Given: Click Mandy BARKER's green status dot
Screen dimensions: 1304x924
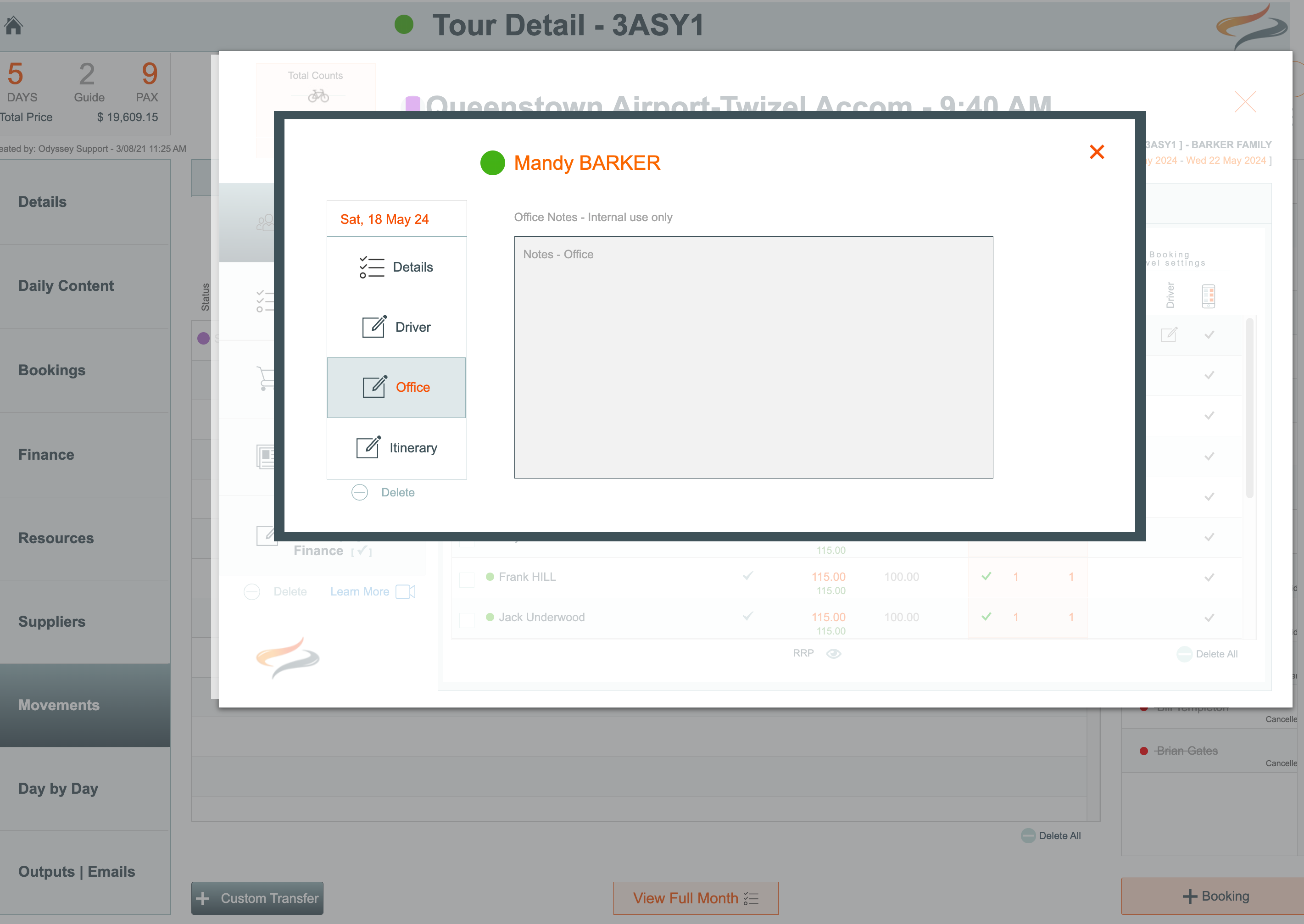Looking at the screenshot, I should point(492,163).
